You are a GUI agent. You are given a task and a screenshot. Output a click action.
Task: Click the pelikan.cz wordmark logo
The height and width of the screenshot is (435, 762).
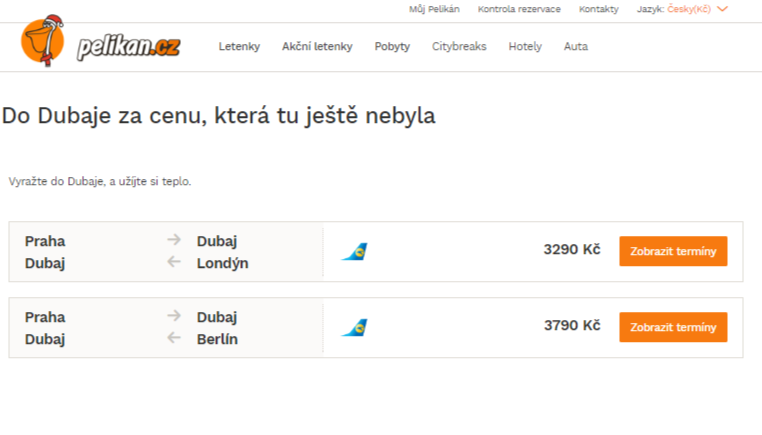point(129,48)
